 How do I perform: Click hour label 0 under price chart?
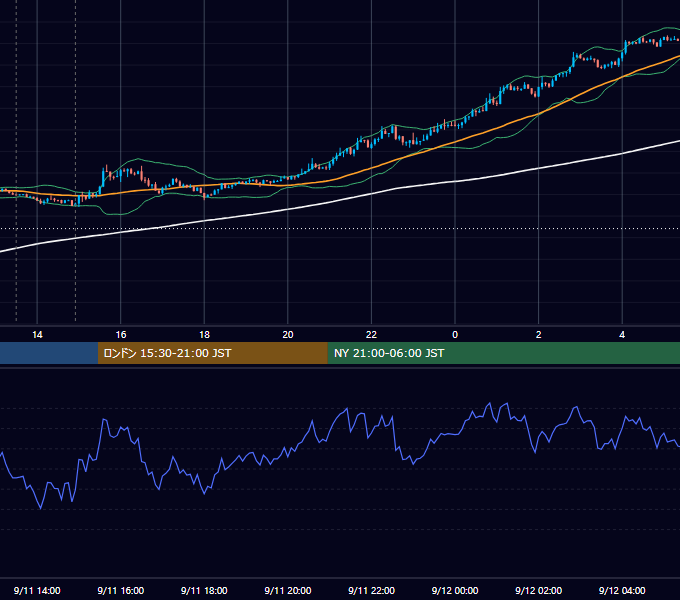pos(455,335)
